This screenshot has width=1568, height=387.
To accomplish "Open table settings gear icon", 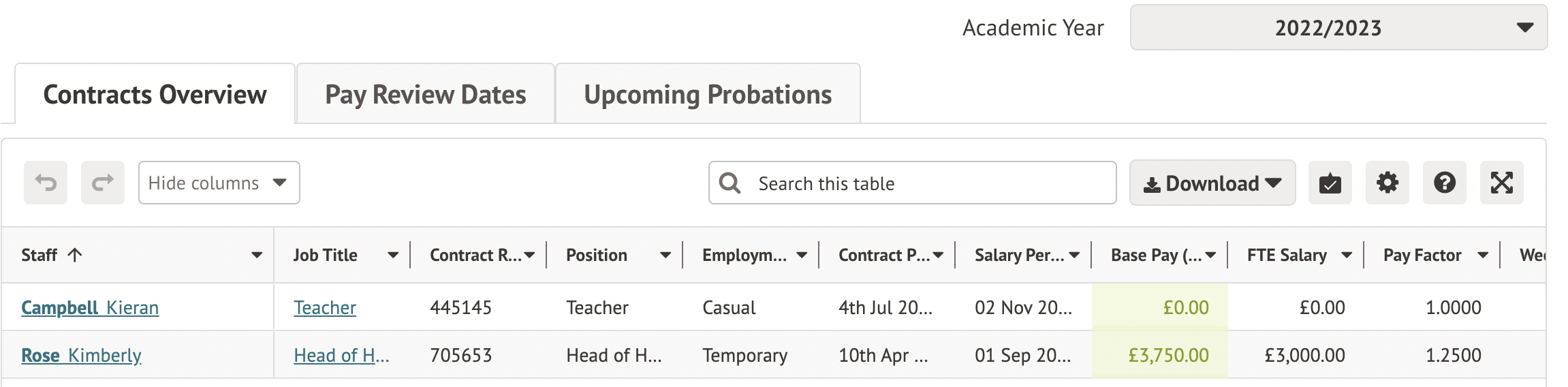I will click(1387, 183).
